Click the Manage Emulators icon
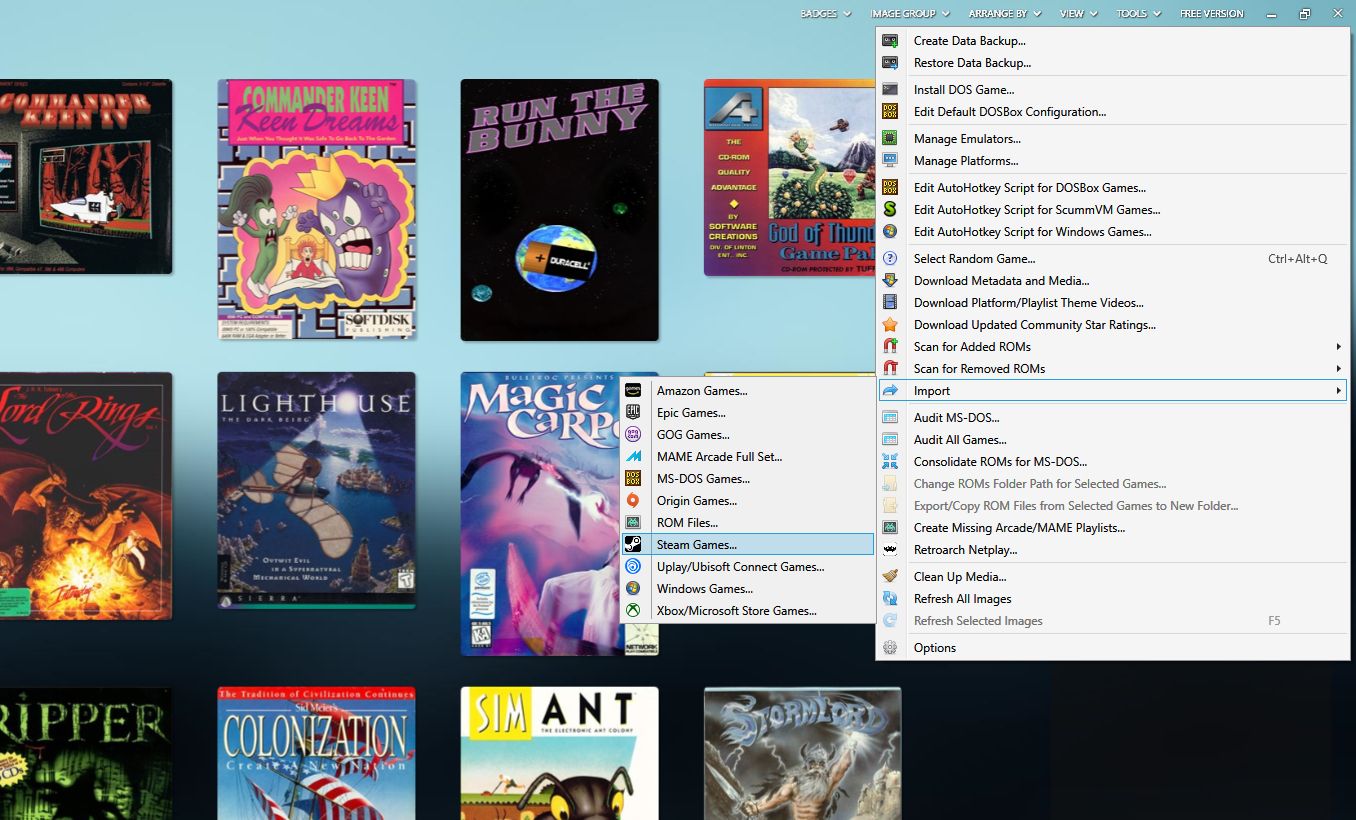 tap(890, 139)
